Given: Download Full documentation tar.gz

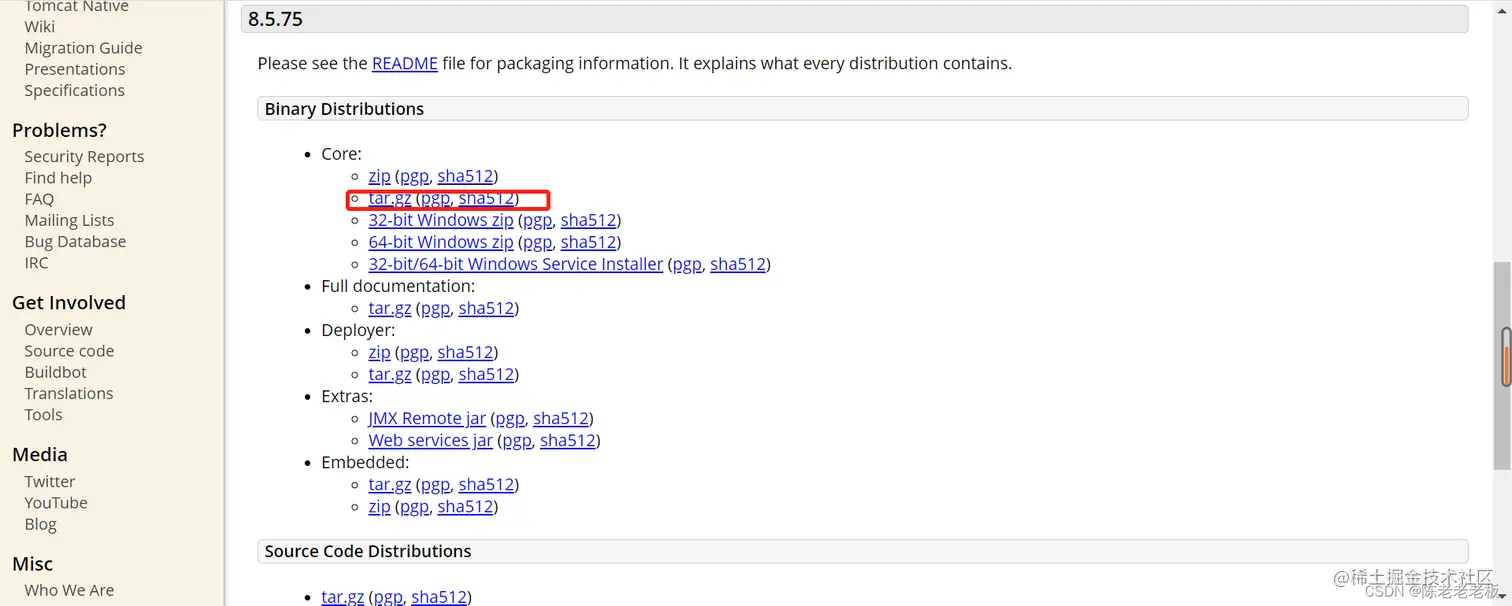Looking at the screenshot, I should pyautogui.click(x=390, y=308).
